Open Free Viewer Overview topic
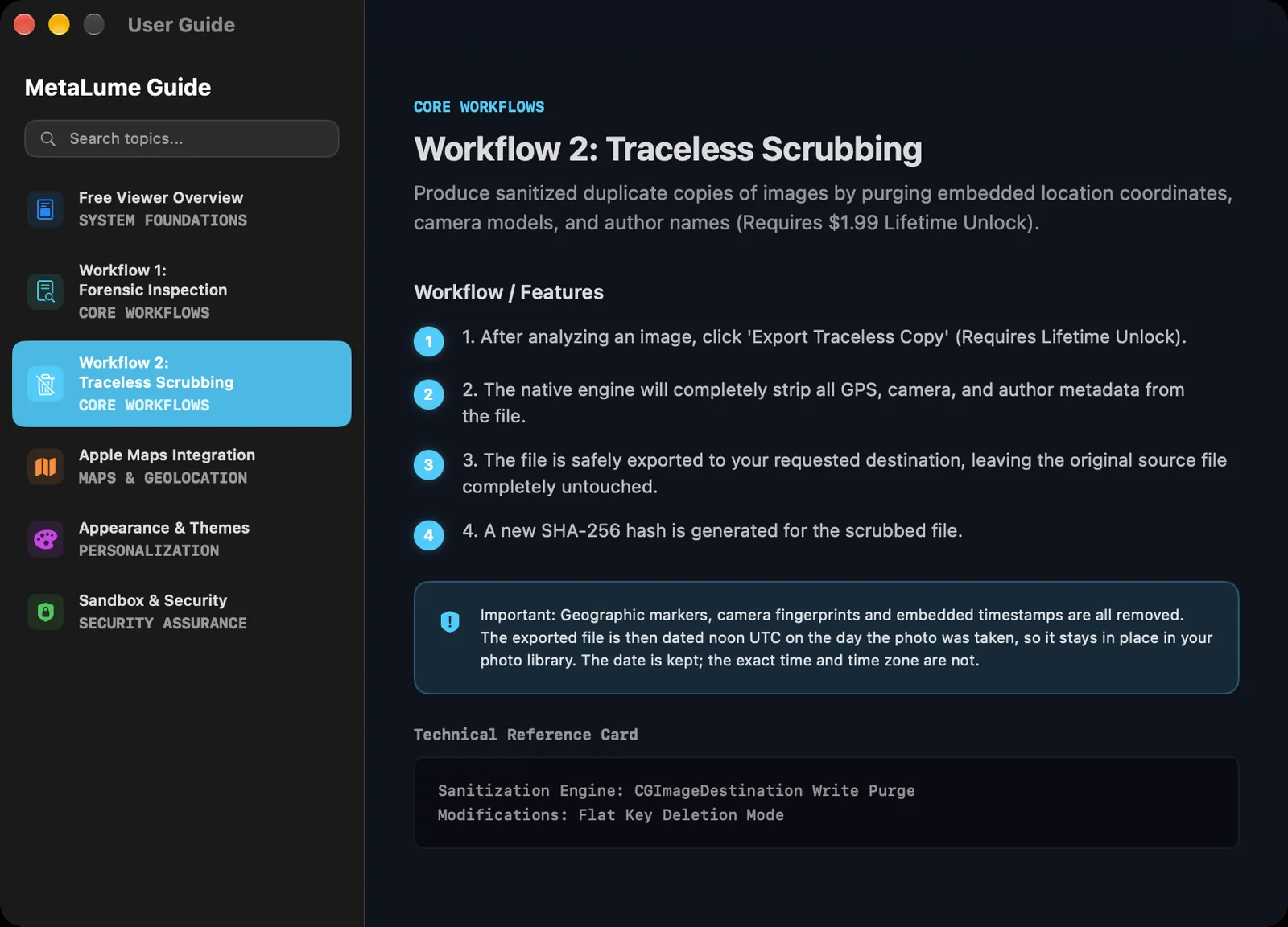The image size is (1288, 927). point(182,209)
